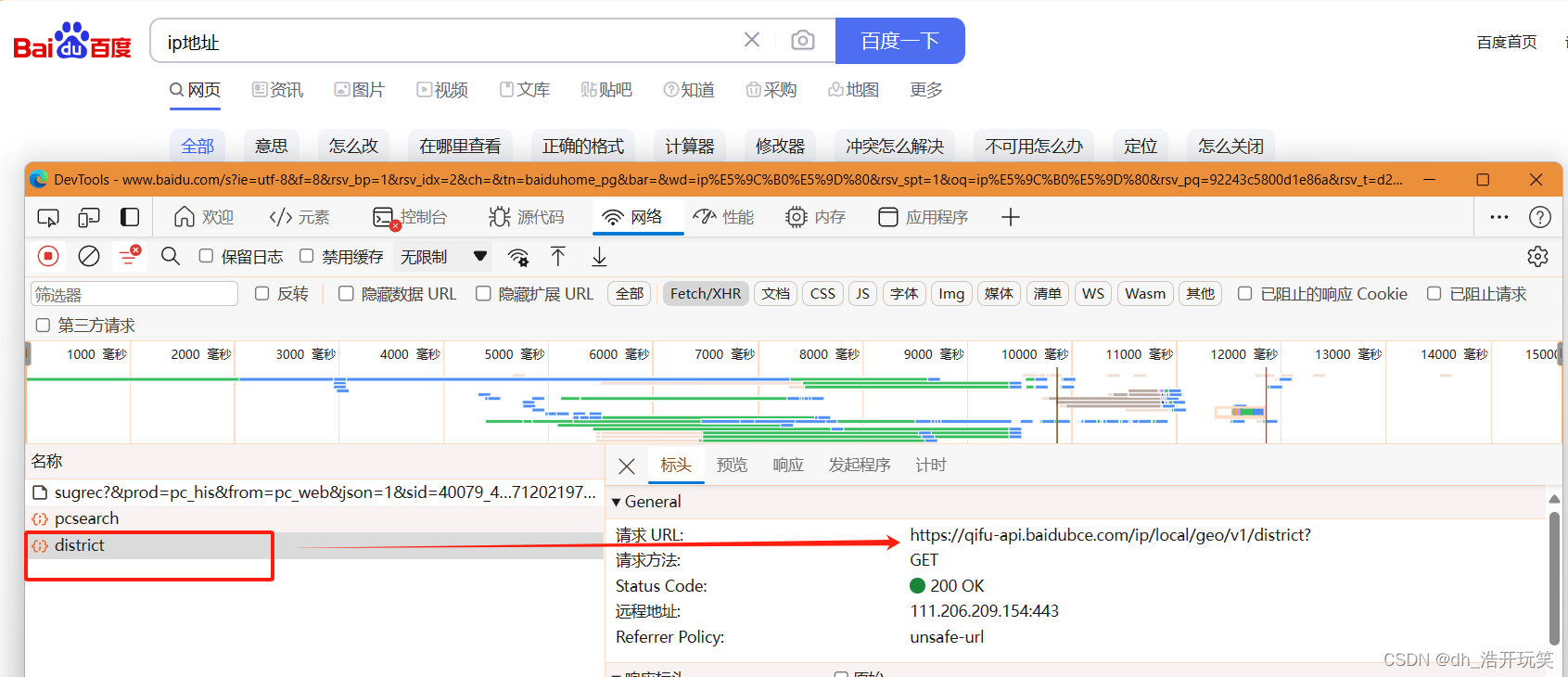
Task: Open the 控制台 console tab
Action: (x=410, y=217)
